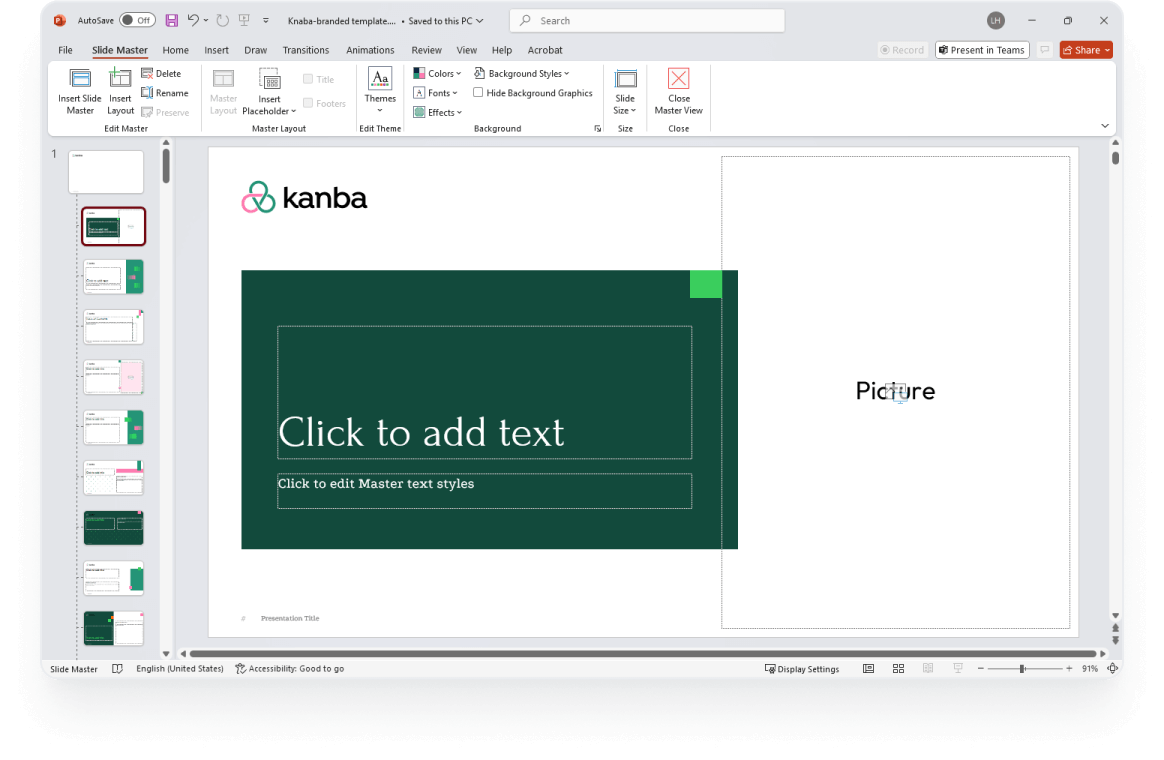Click the kanba logo on the slide
Screen dimensions: 1164x760
coord(304,198)
